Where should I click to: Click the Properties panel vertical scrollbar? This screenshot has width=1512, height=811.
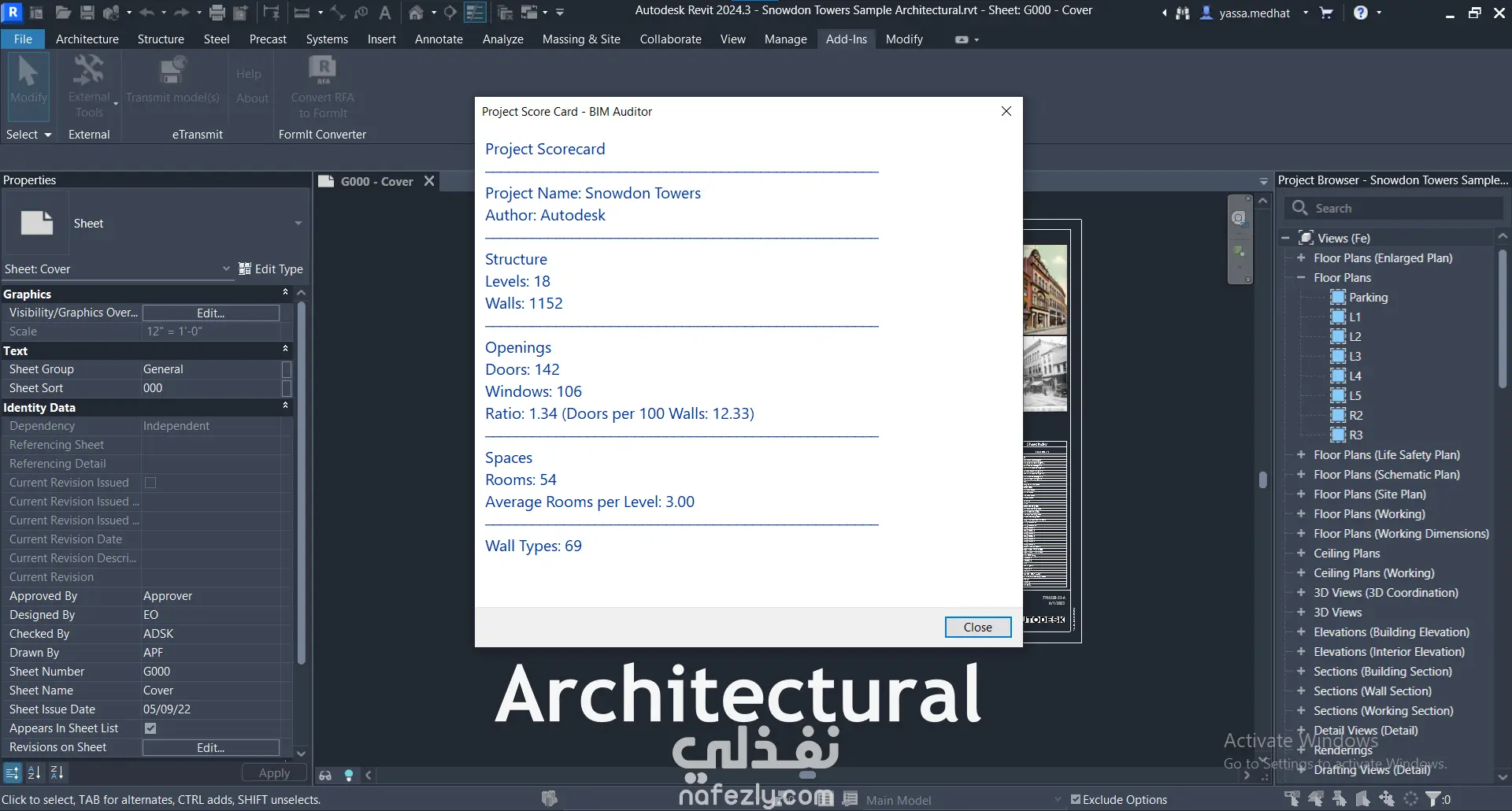(302, 483)
